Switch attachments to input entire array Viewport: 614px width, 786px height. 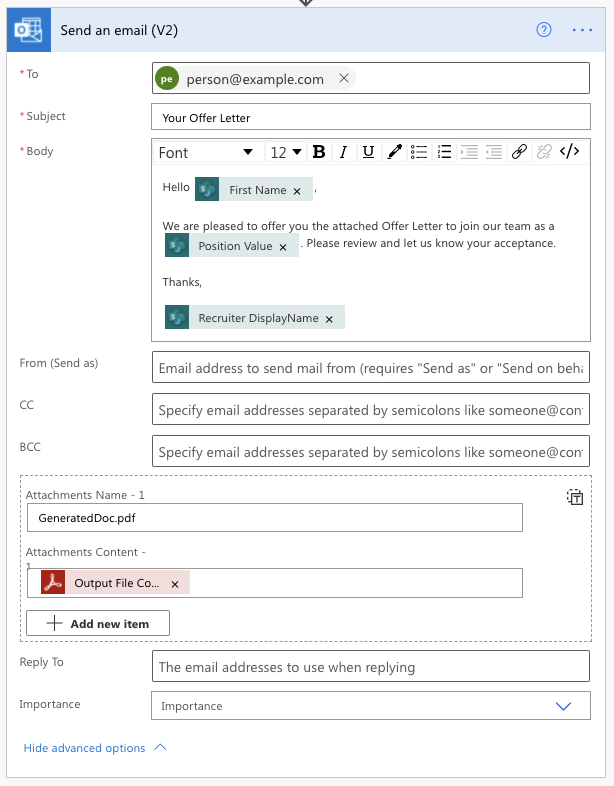point(575,497)
